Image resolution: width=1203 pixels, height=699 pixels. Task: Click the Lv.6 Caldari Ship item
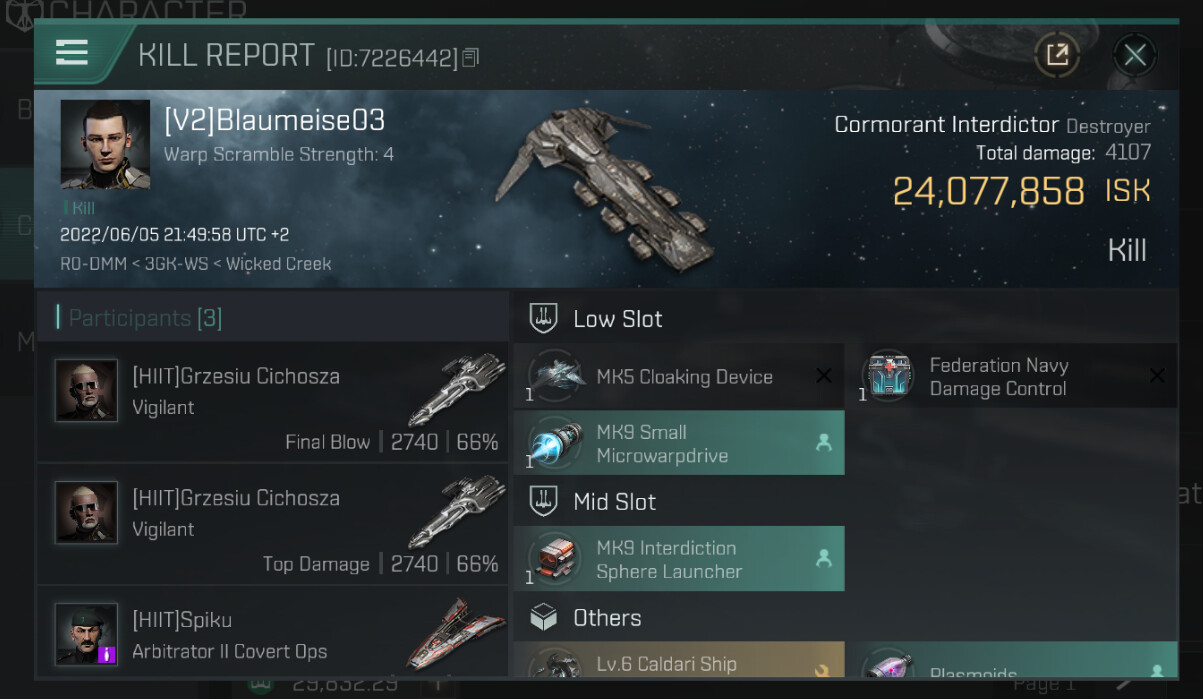coord(679,661)
